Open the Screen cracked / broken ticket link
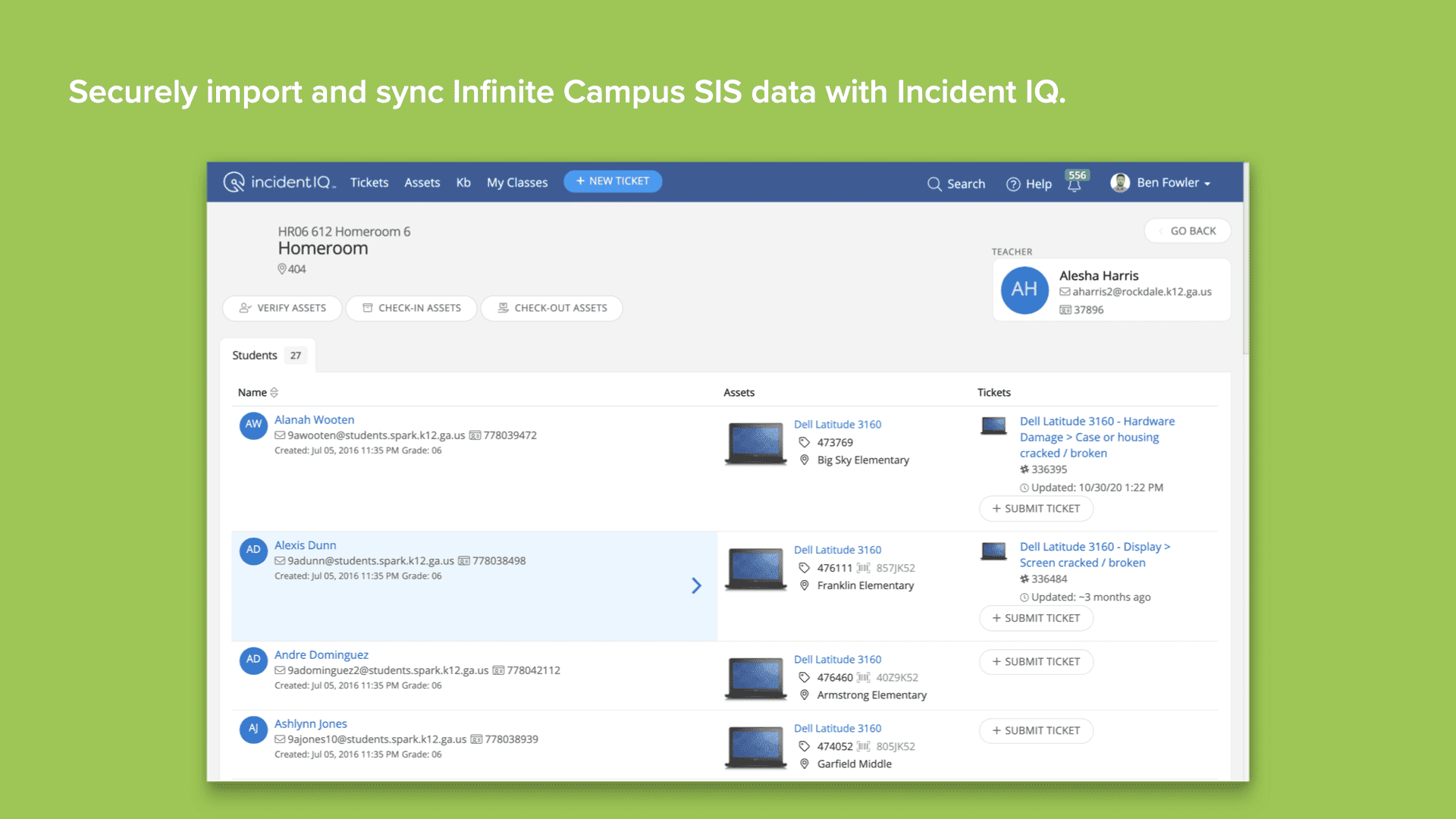 pyautogui.click(x=1082, y=563)
